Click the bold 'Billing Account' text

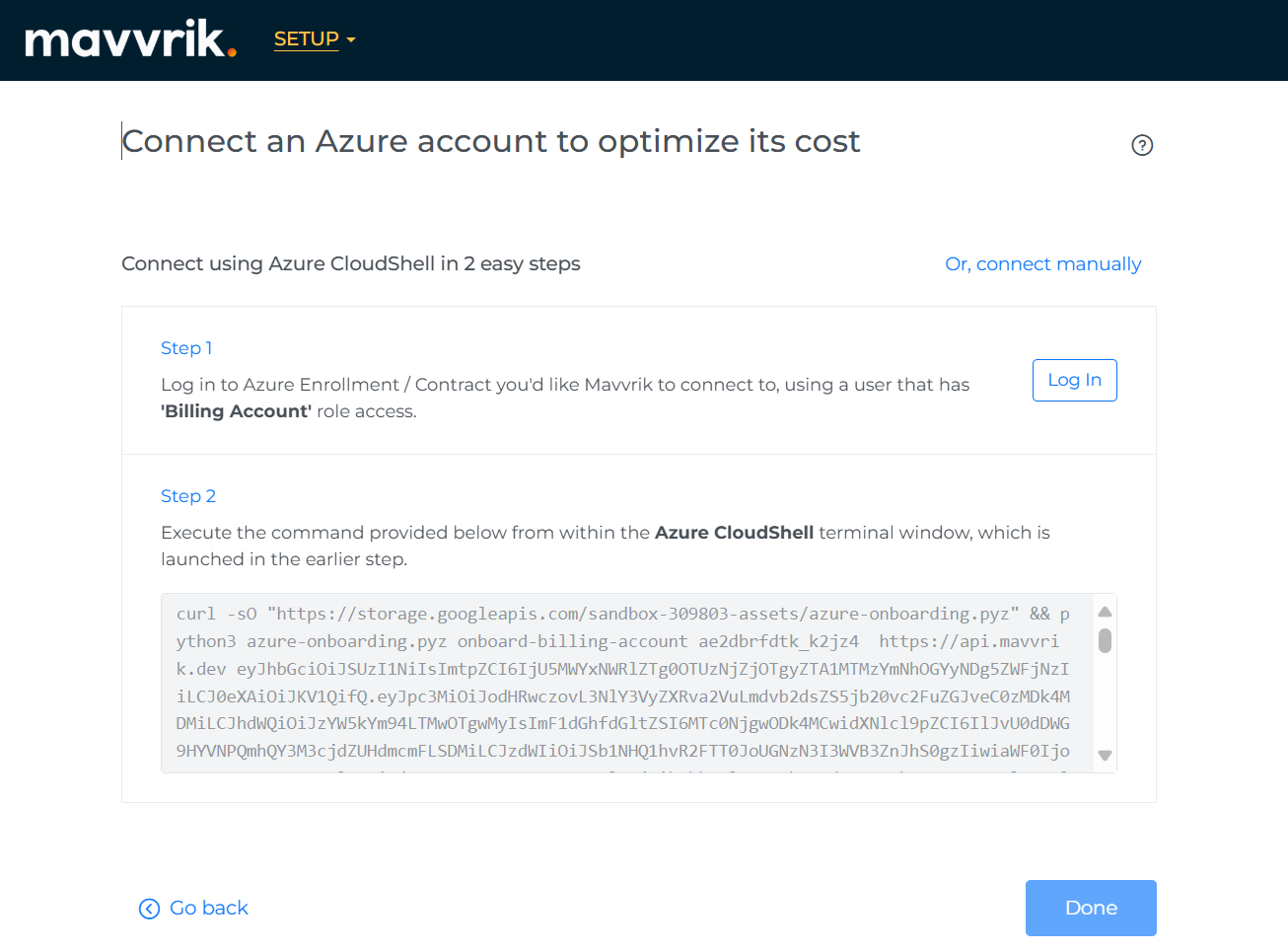pos(237,411)
